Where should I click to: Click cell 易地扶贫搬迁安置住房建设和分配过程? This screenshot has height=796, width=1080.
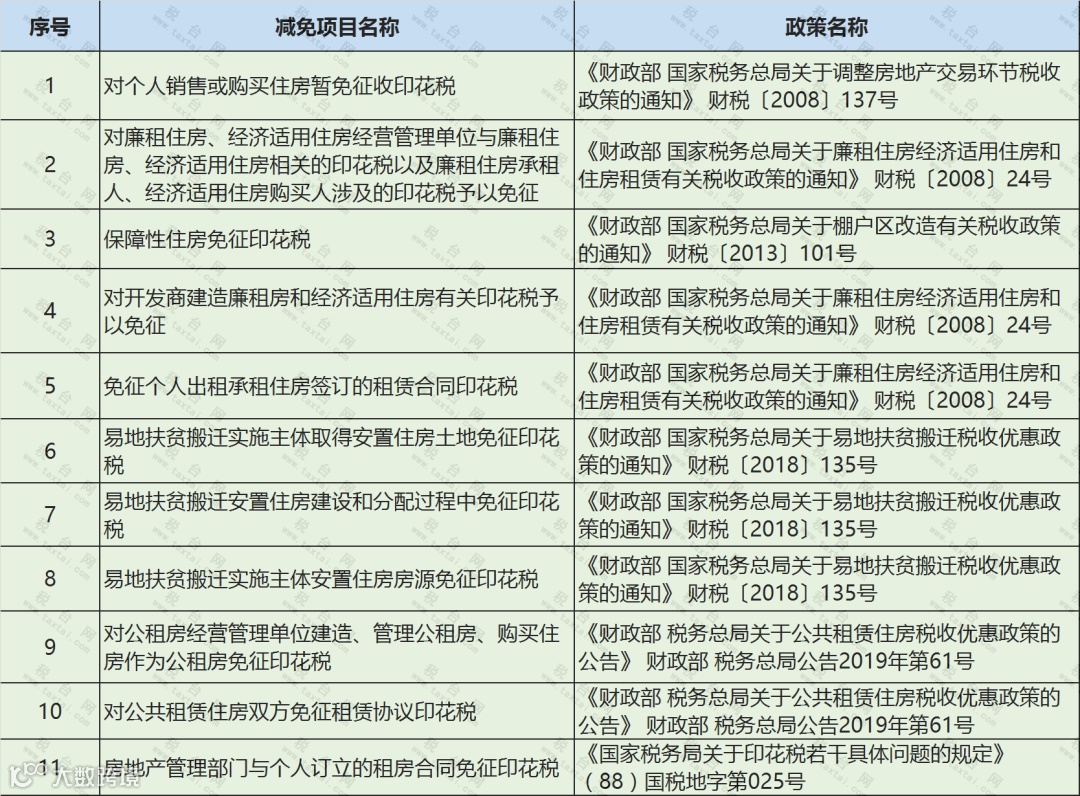click(337, 514)
